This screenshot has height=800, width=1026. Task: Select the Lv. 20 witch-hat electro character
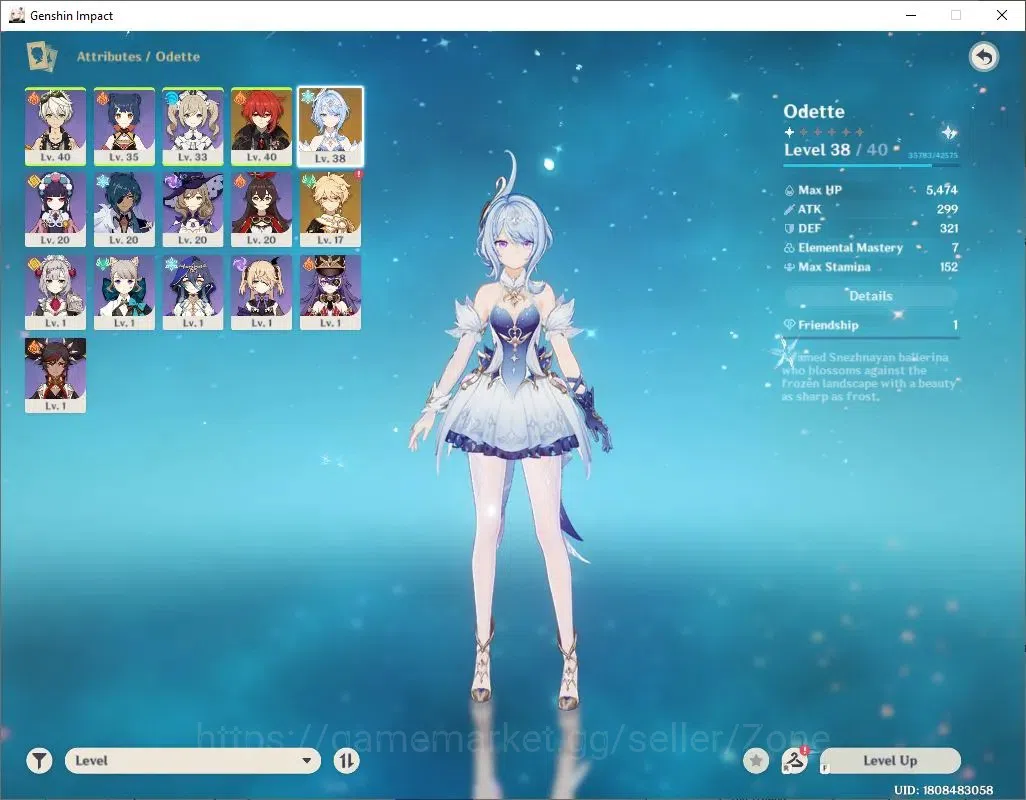[193, 209]
